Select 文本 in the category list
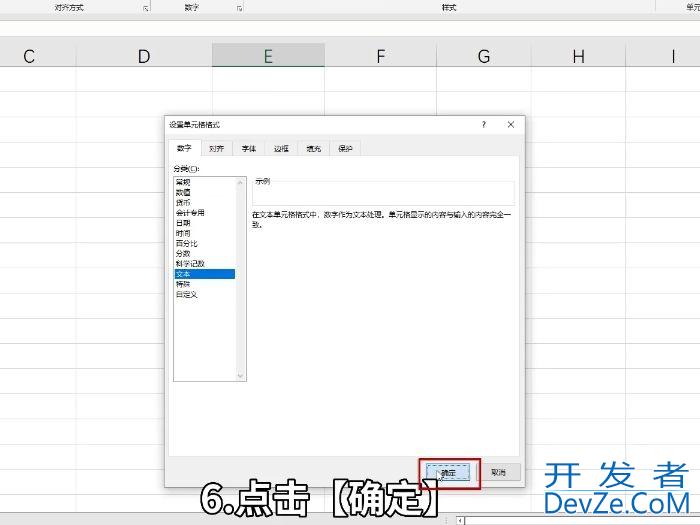This screenshot has width=700, height=525. pyautogui.click(x=204, y=274)
